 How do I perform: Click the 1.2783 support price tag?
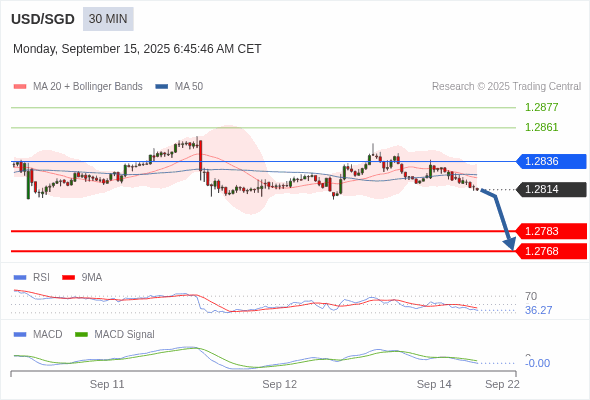[x=551, y=231]
